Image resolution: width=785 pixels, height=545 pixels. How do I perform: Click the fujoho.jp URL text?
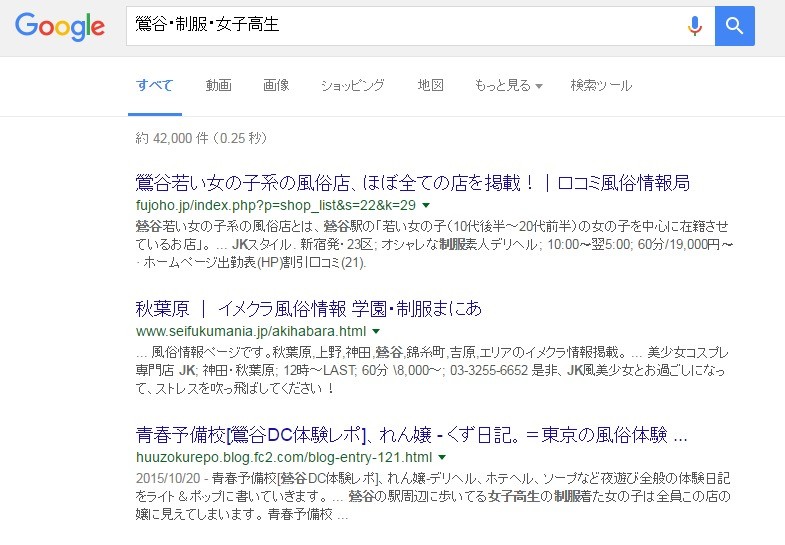click(276, 205)
